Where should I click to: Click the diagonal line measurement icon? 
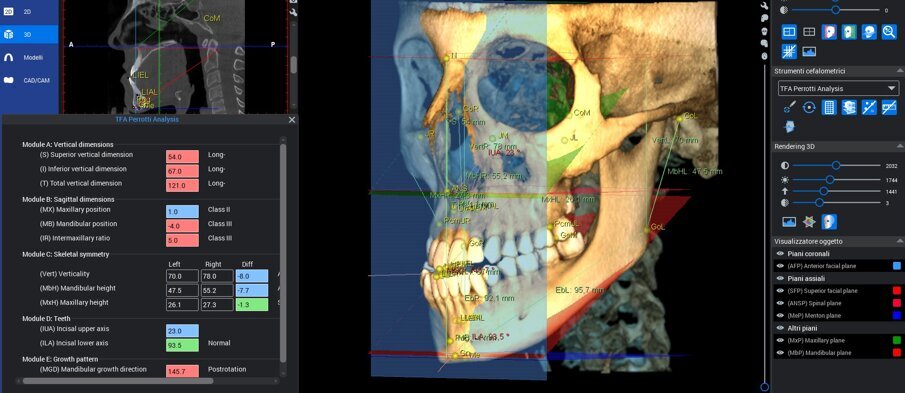(x=869, y=107)
